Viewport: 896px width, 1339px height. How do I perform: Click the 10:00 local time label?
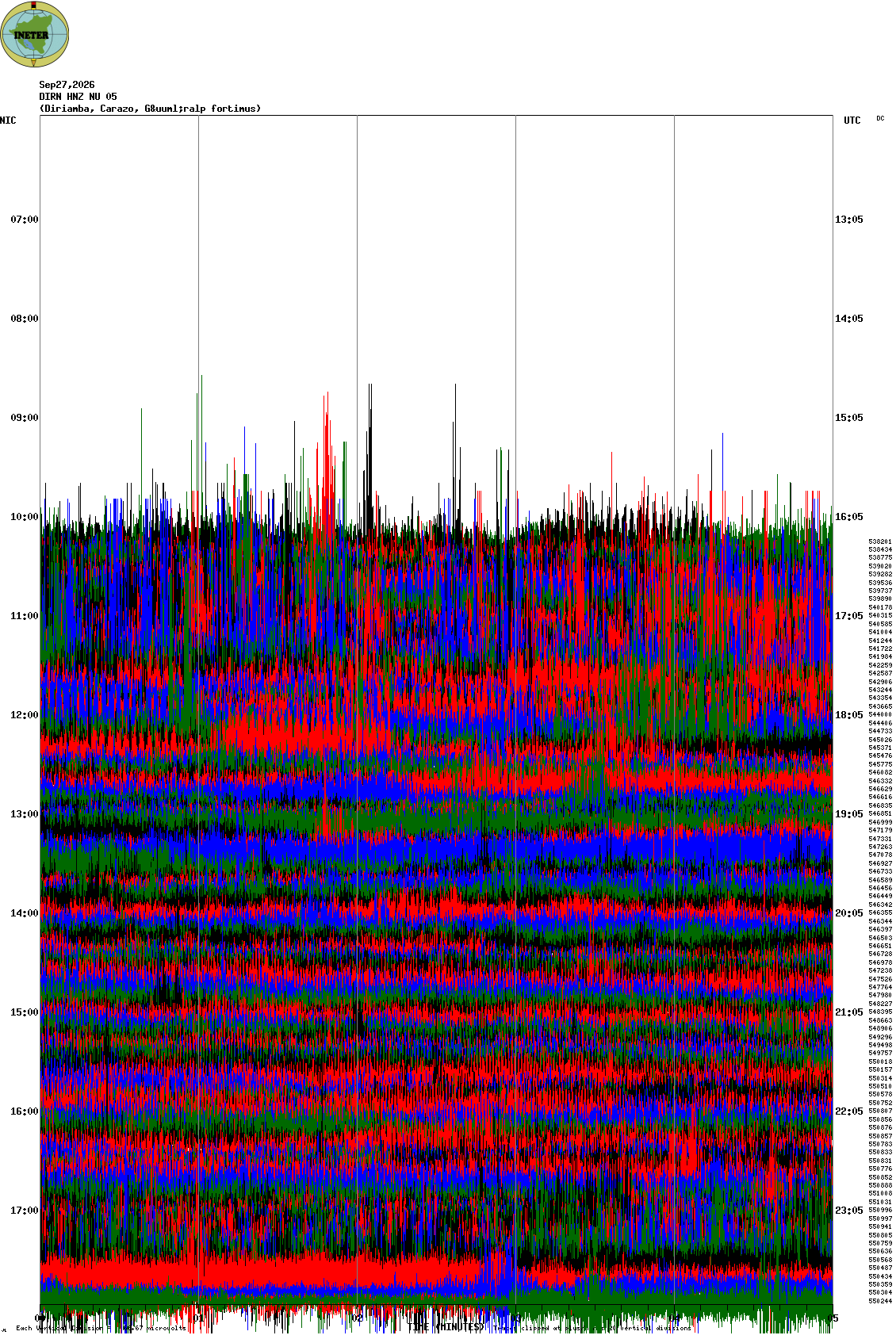pyautogui.click(x=25, y=517)
